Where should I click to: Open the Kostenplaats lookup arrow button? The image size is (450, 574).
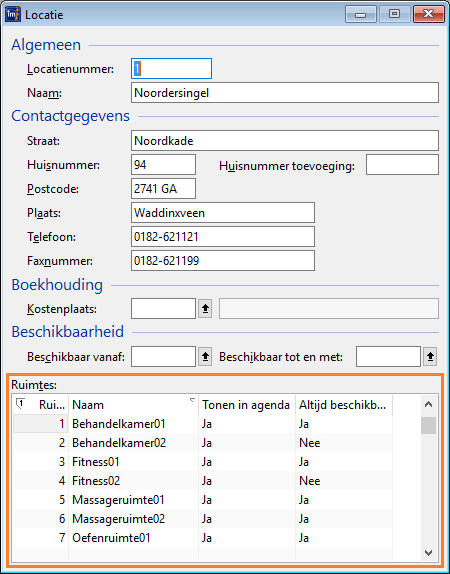205,309
